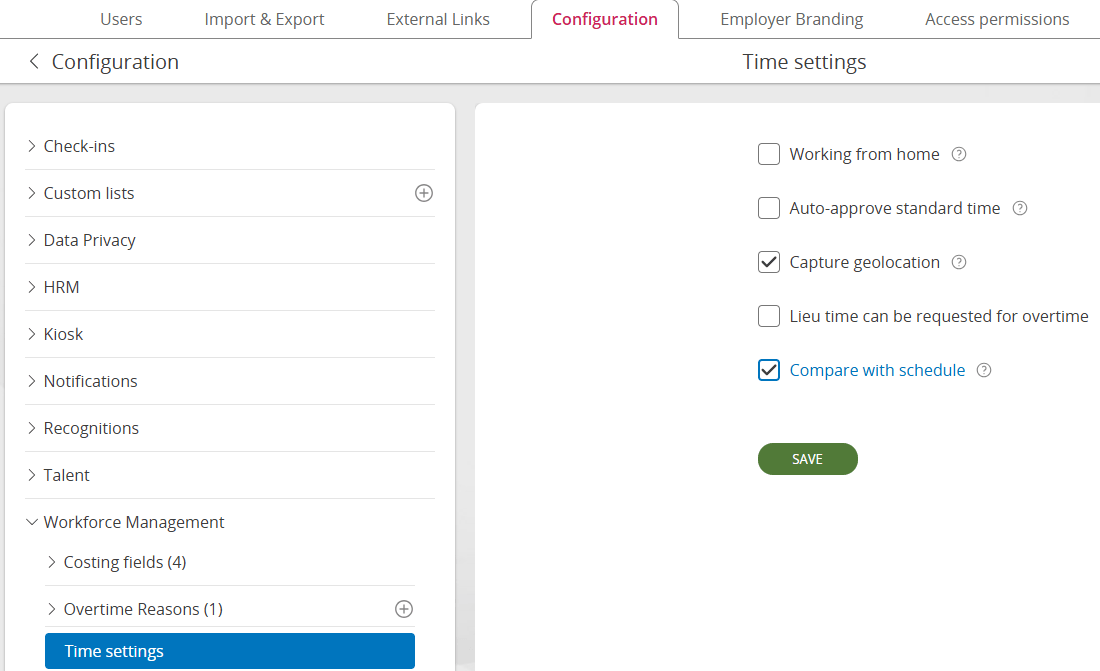Enable the Working from home checkbox
The height and width of the screenshot is (671, 1100).
(x=769, y=154)
